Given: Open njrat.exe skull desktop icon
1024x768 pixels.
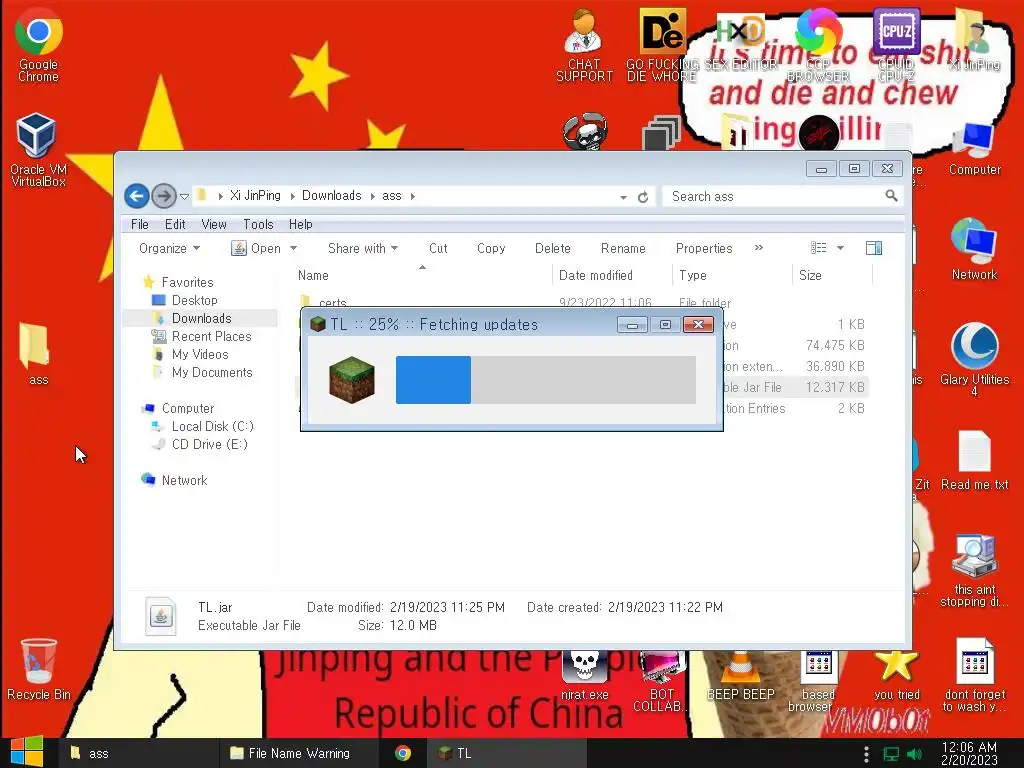Looking at the screenshot, I should 584,675.
